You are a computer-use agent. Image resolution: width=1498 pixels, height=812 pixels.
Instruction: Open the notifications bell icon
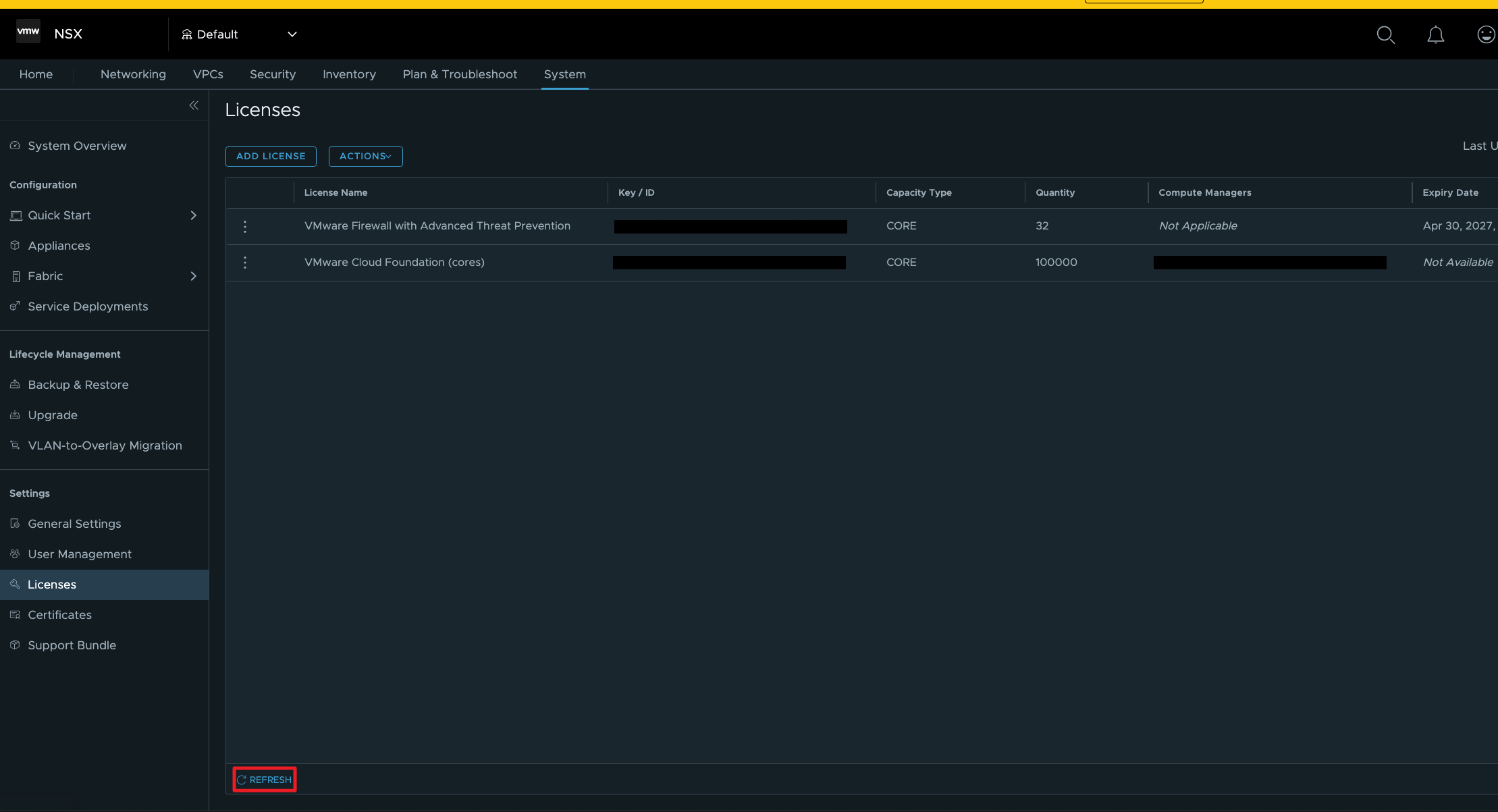click(1436, 34)
